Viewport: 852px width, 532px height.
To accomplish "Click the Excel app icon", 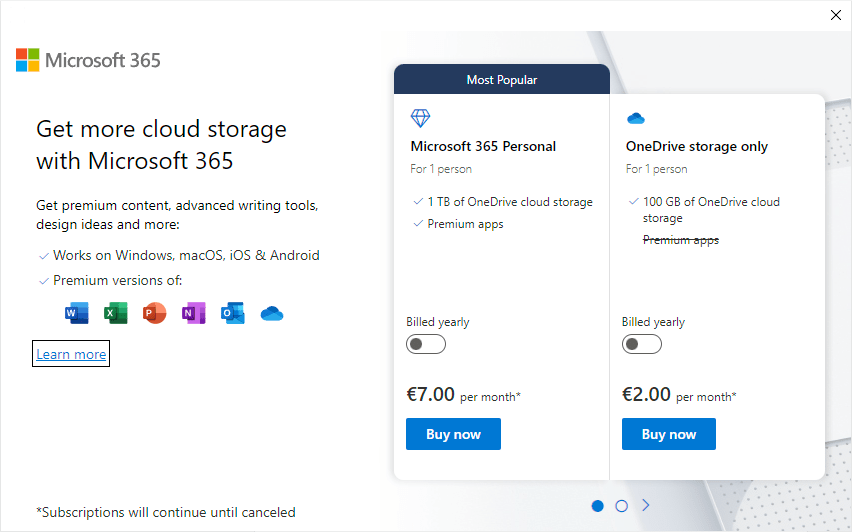I will click(x=116, y=314).
